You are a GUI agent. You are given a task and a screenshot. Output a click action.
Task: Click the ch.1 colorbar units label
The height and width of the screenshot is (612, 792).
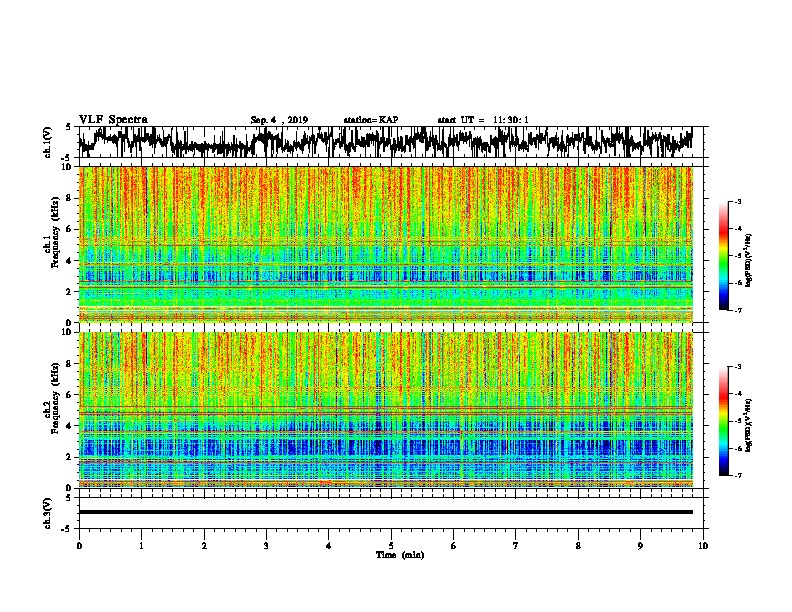749,260
